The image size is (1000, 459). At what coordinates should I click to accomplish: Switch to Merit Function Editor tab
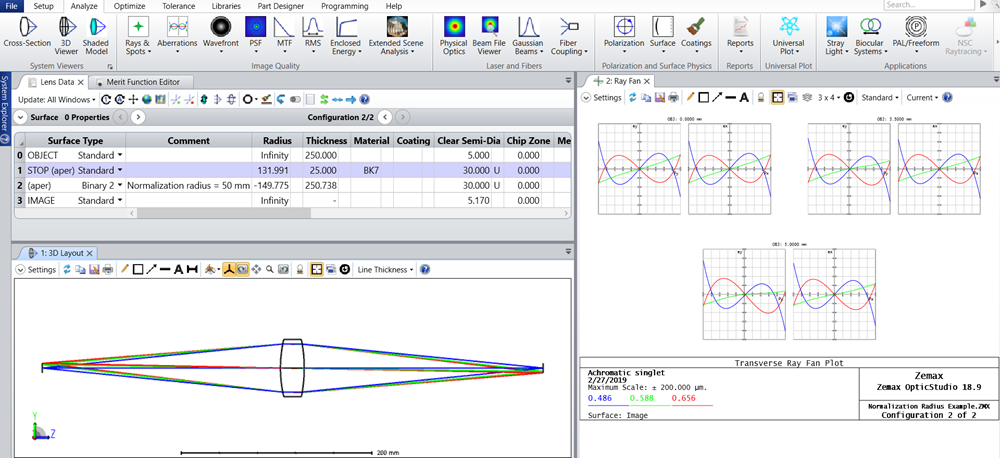click(x=140, y=82)
